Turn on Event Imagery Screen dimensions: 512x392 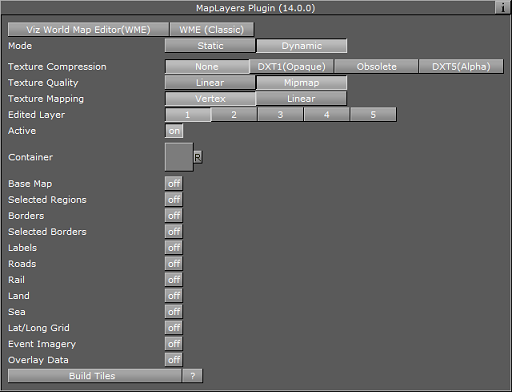click(x=174, y=344)
